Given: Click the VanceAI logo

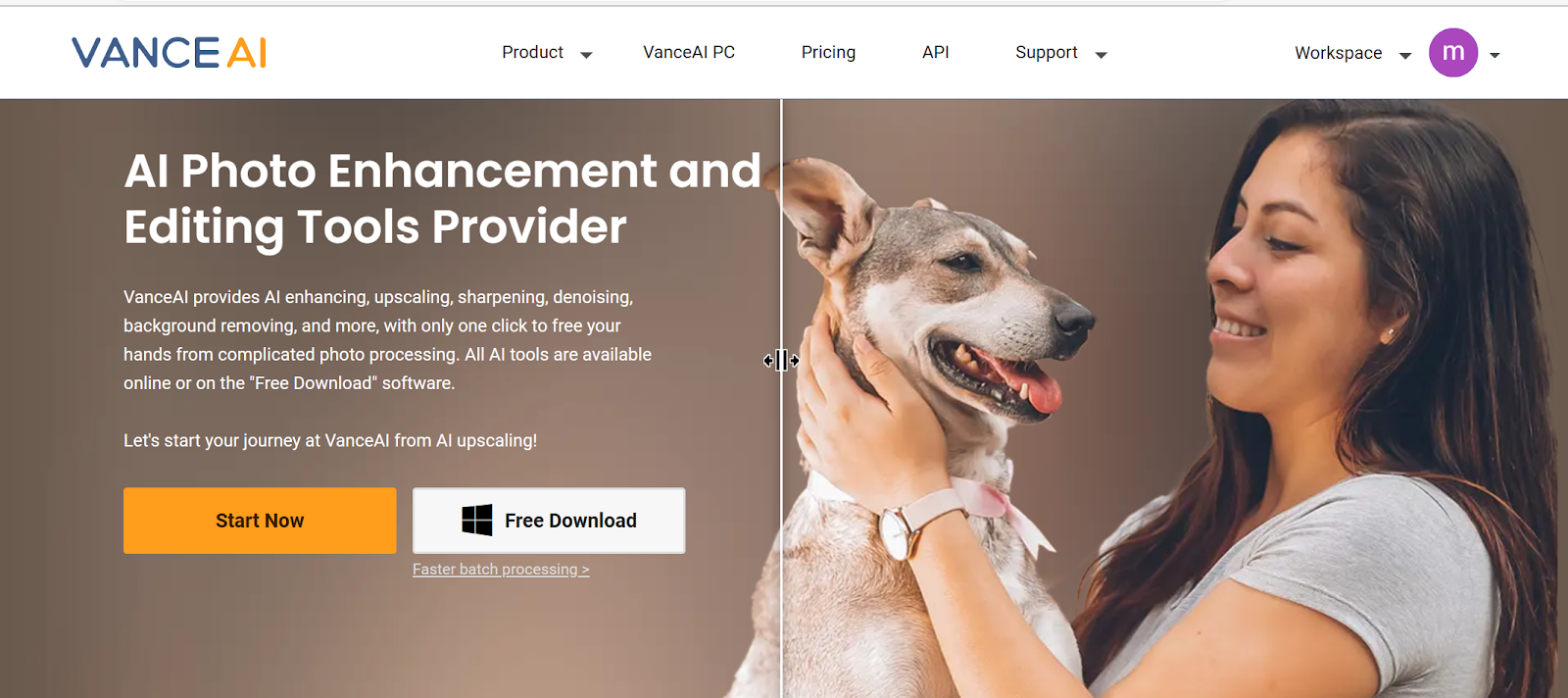Looking at the screenshot, I should 169,53.
